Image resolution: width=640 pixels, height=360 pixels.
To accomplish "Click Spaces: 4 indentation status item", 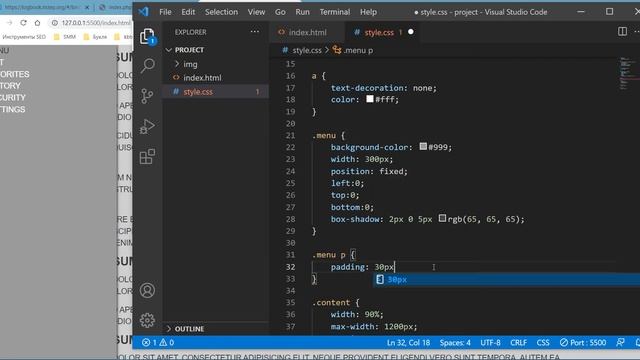I will click(x=455, y=342).
